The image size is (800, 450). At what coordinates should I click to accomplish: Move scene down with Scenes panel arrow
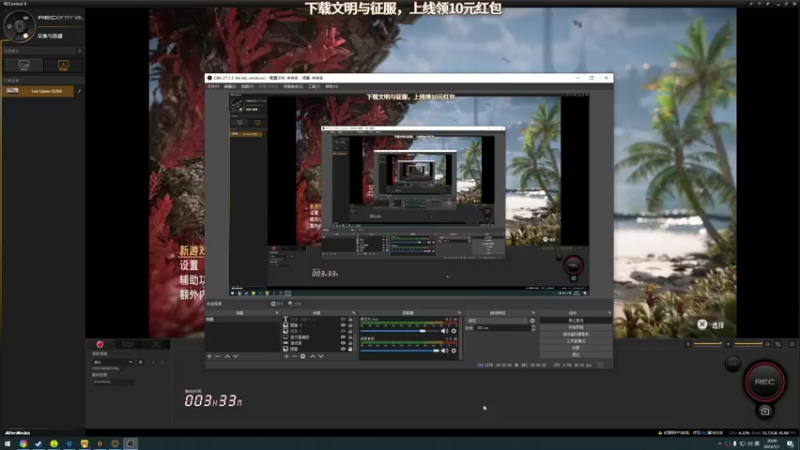coord(236,356)
